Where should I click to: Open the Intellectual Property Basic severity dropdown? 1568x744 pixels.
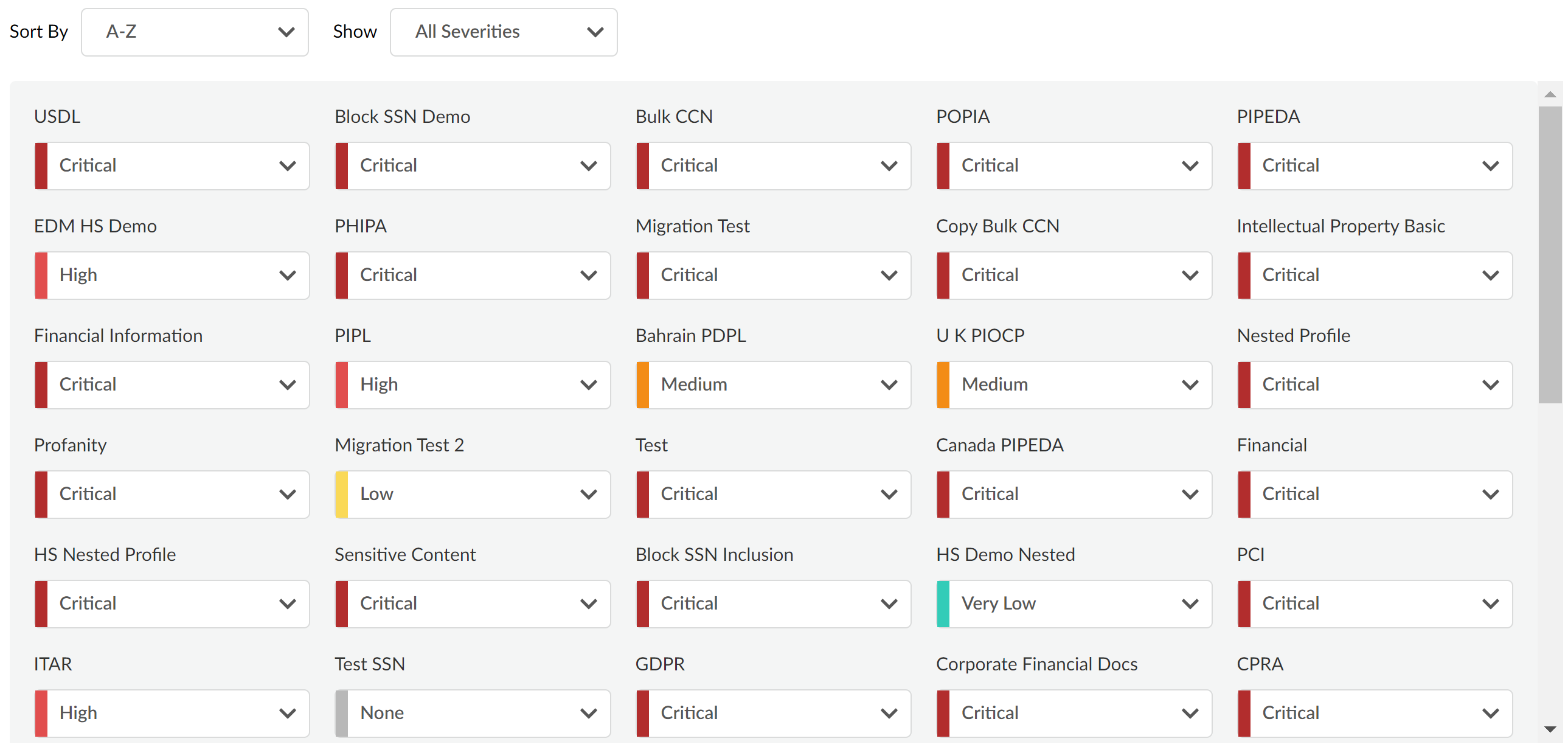click(1375, 275)
